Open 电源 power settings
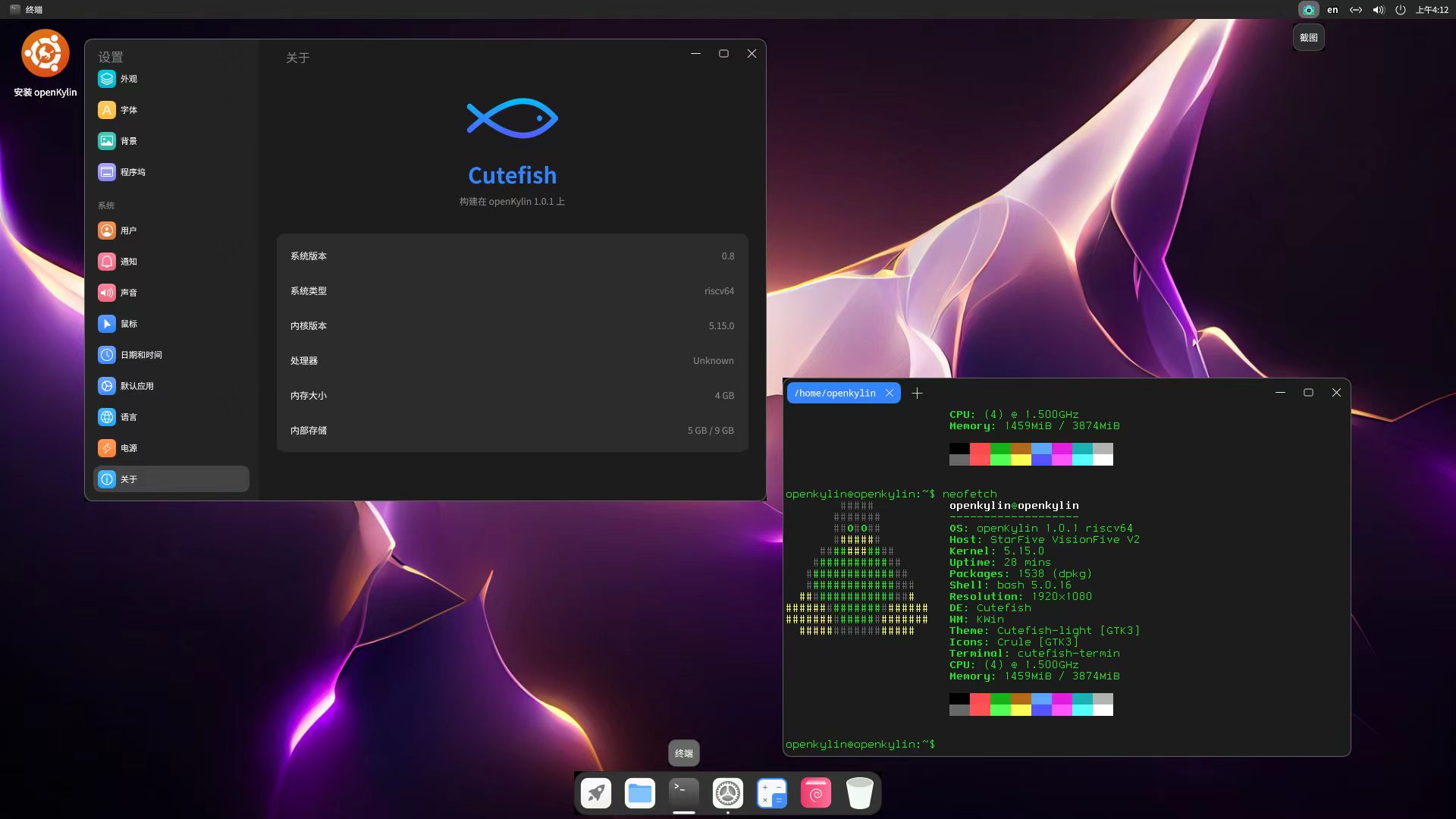 pyautogui.click(x=171, y=448)
